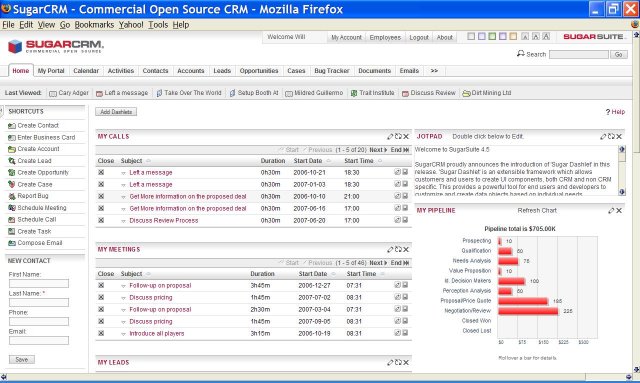Close the My Calls dashlet

tap(406, 136)
